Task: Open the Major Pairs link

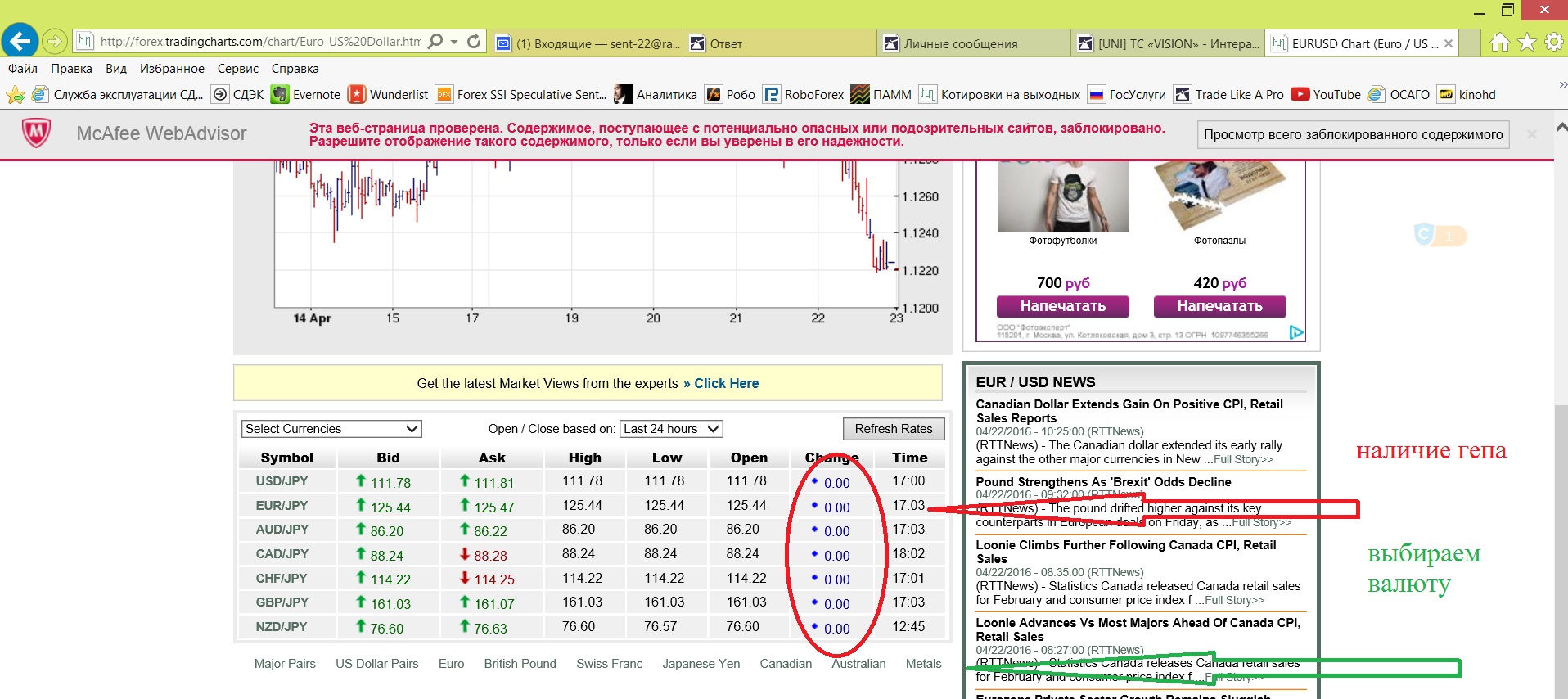Action: [285, 664]
